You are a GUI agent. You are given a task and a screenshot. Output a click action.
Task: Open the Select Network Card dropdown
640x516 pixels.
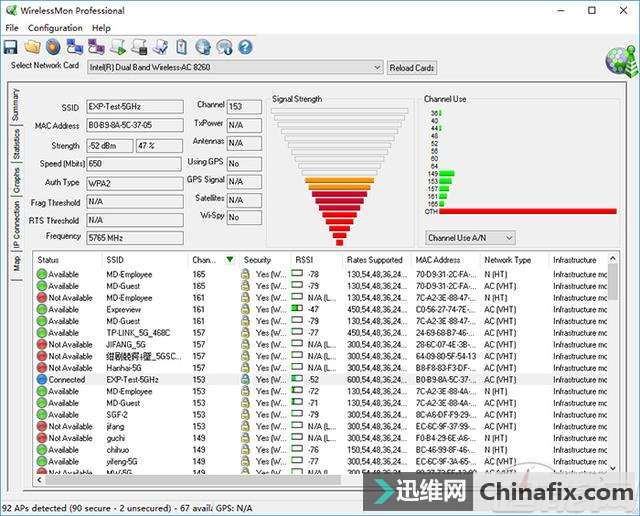[x=376, y=68]
